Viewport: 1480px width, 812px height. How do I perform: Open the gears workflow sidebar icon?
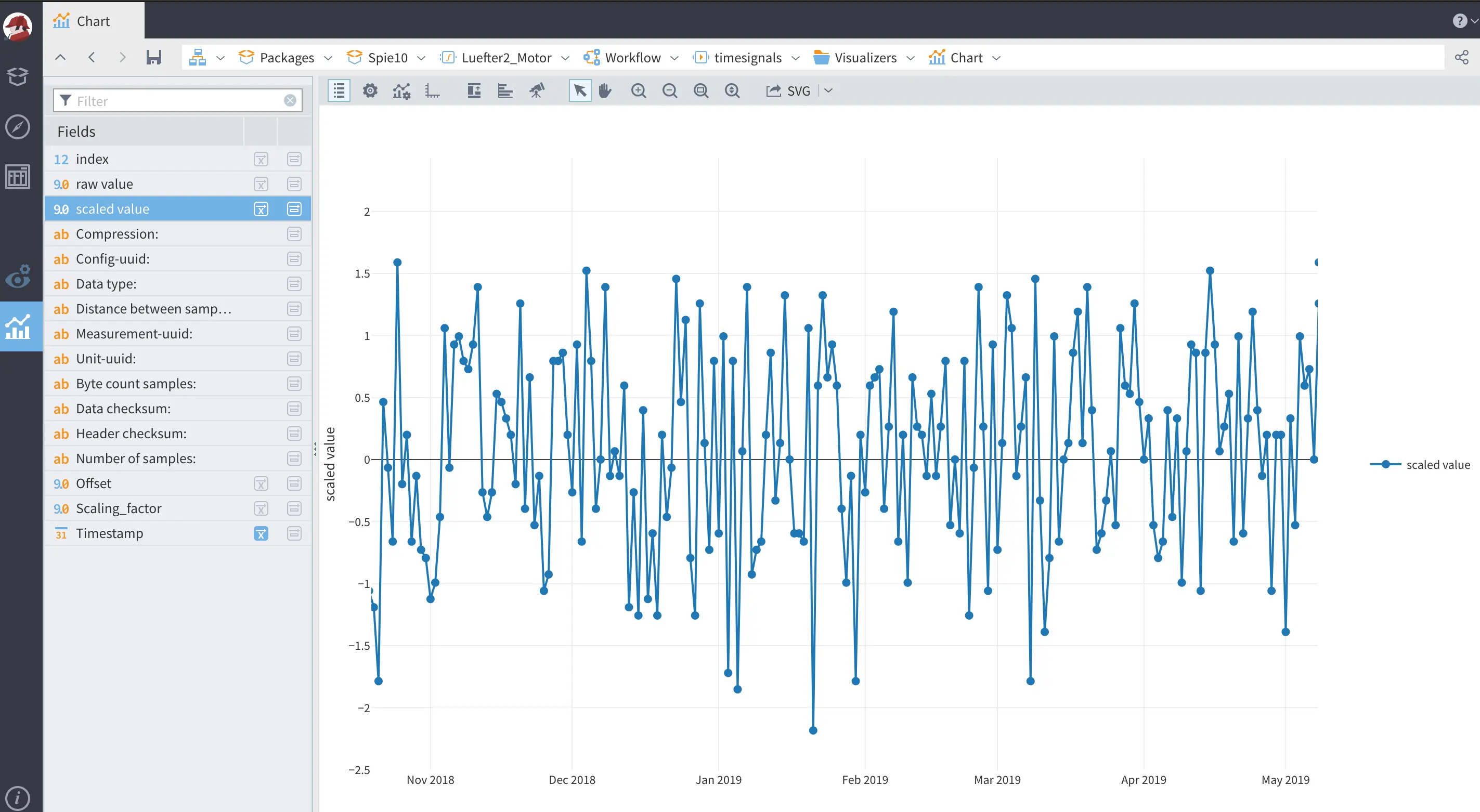[18, 276]
